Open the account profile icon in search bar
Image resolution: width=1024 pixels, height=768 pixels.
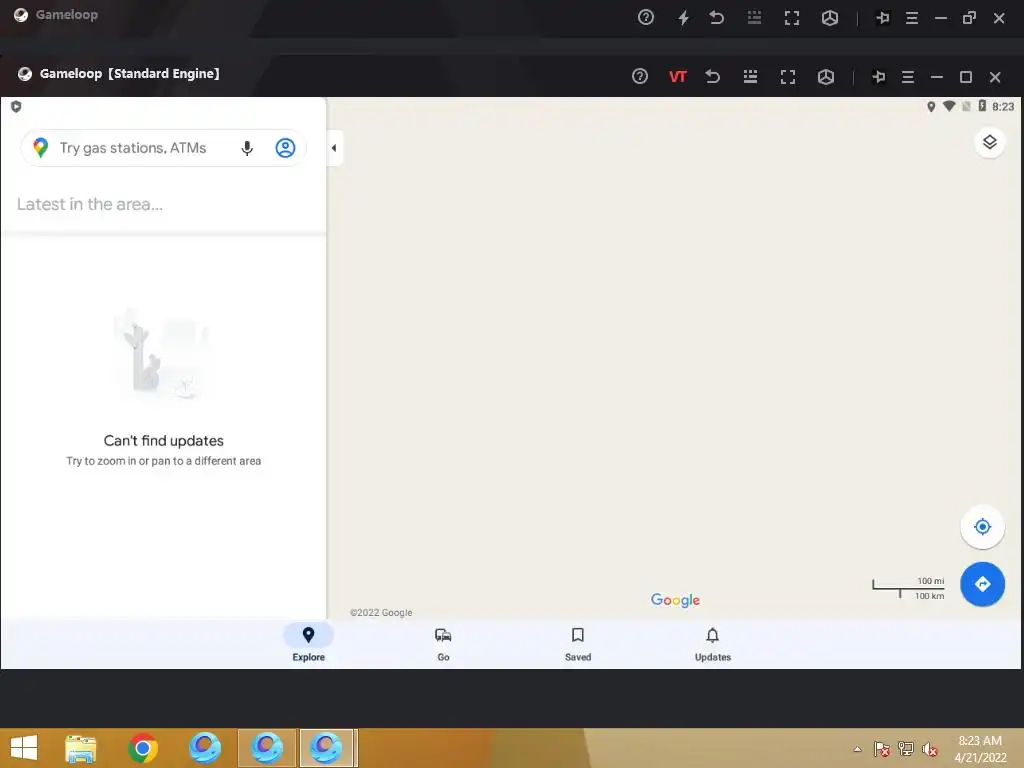[x=285, y=148]
